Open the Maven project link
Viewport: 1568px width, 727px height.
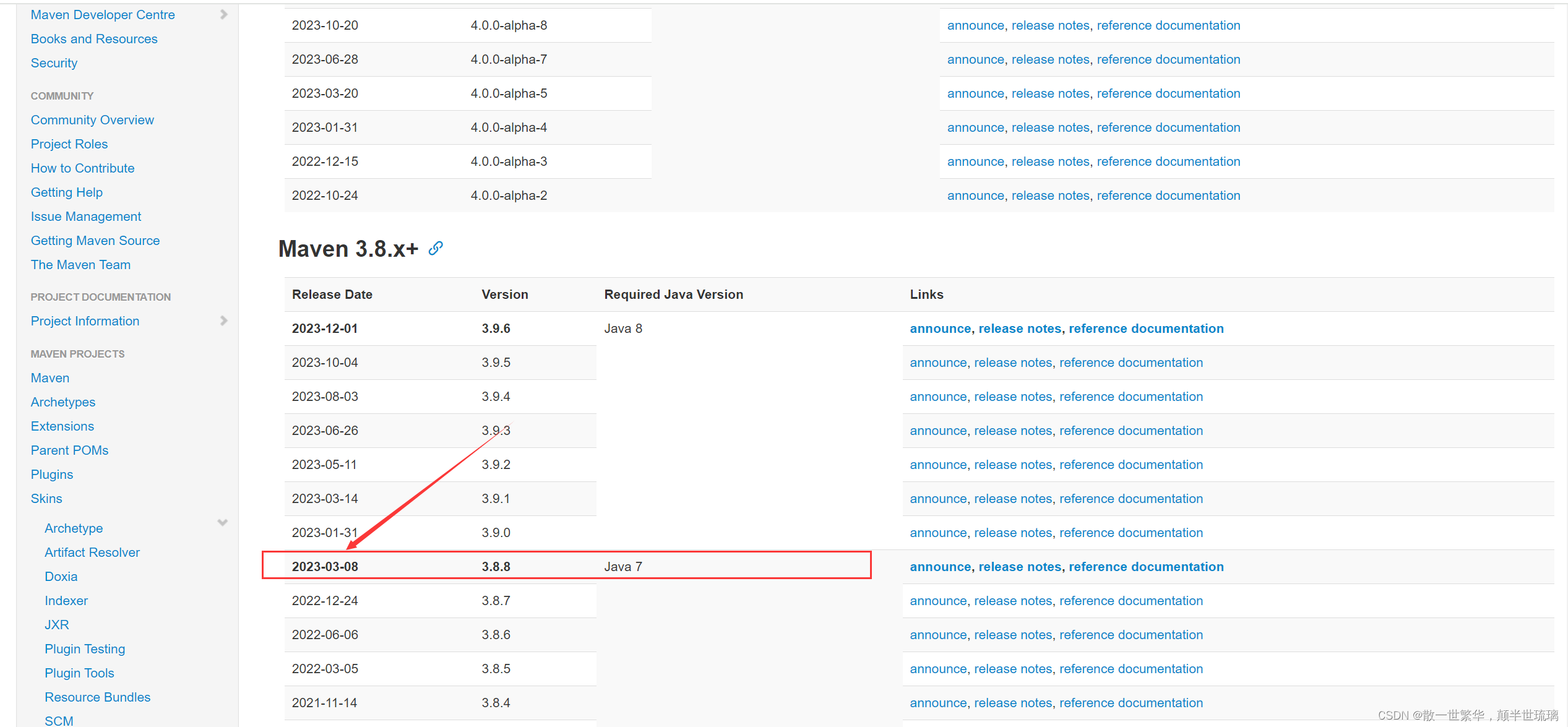point(50,378)
